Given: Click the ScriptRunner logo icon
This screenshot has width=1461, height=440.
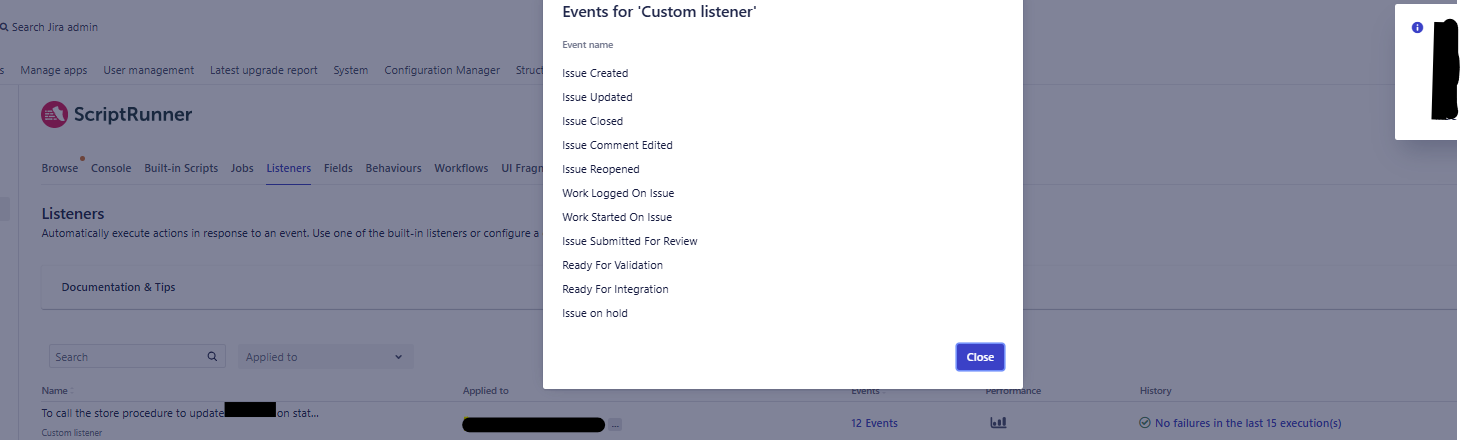Looking at the screenshot, I should point(54,115).
